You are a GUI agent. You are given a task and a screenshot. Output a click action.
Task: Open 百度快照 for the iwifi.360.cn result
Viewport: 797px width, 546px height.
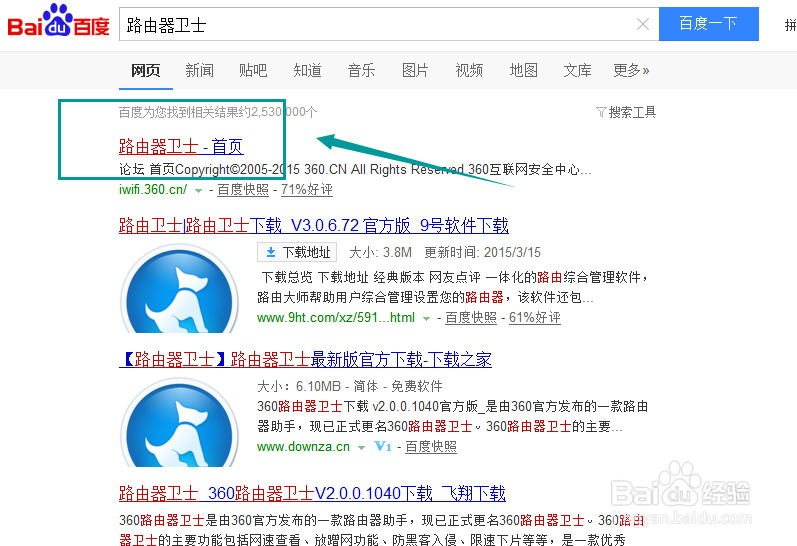(x=243, y=190)
